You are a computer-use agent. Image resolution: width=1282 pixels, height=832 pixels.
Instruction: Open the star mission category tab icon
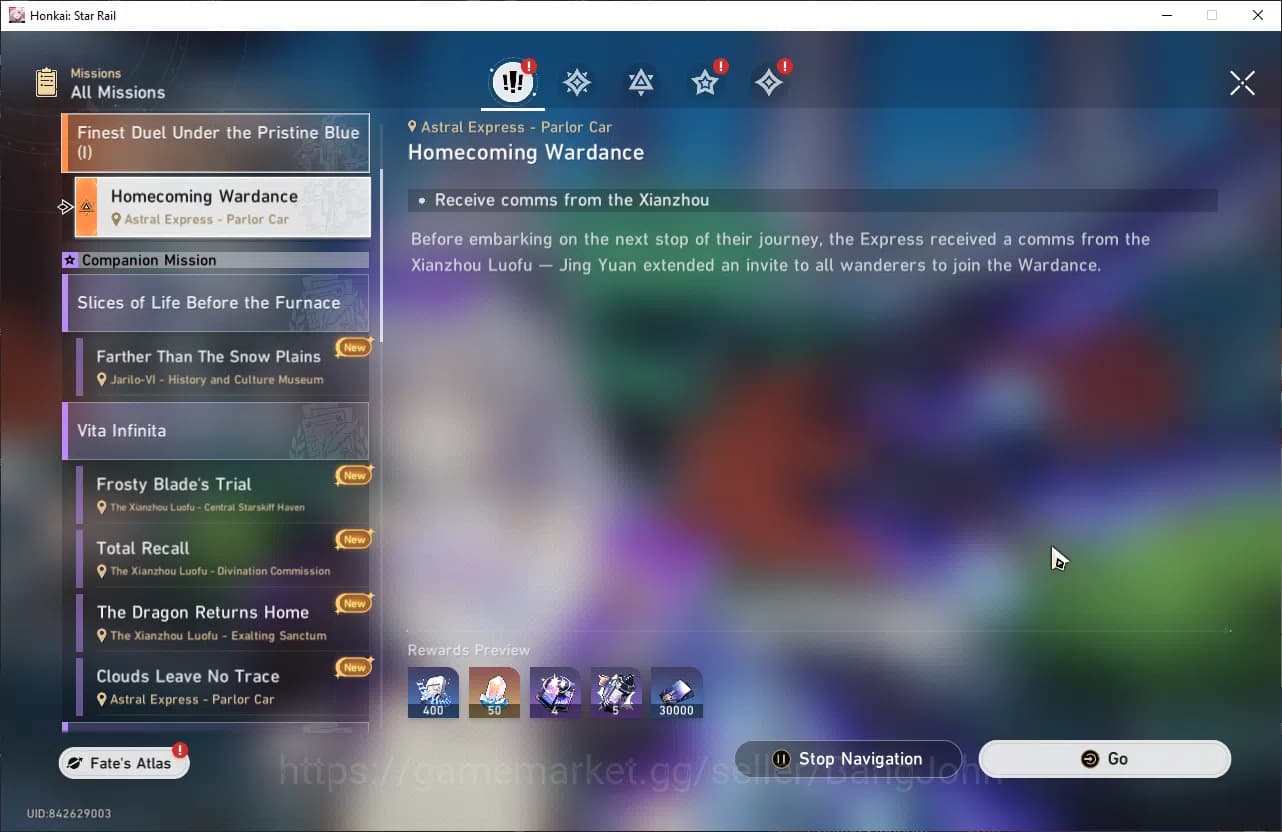pos(705,83)
